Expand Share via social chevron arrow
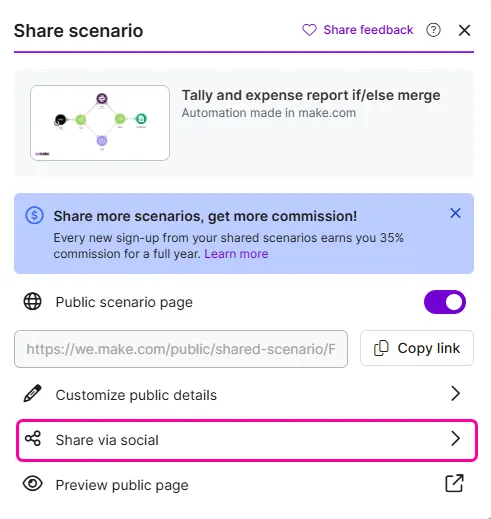The image size is (491, 519). point(455,439)
